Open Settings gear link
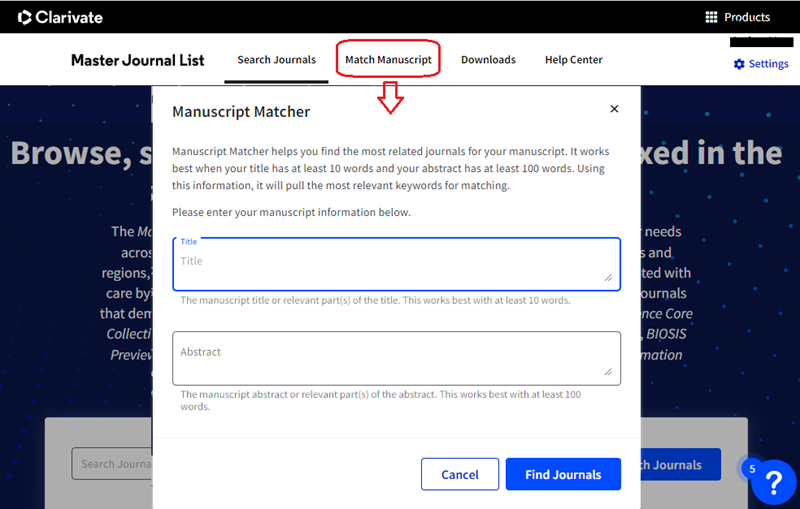 coord(761,64)
